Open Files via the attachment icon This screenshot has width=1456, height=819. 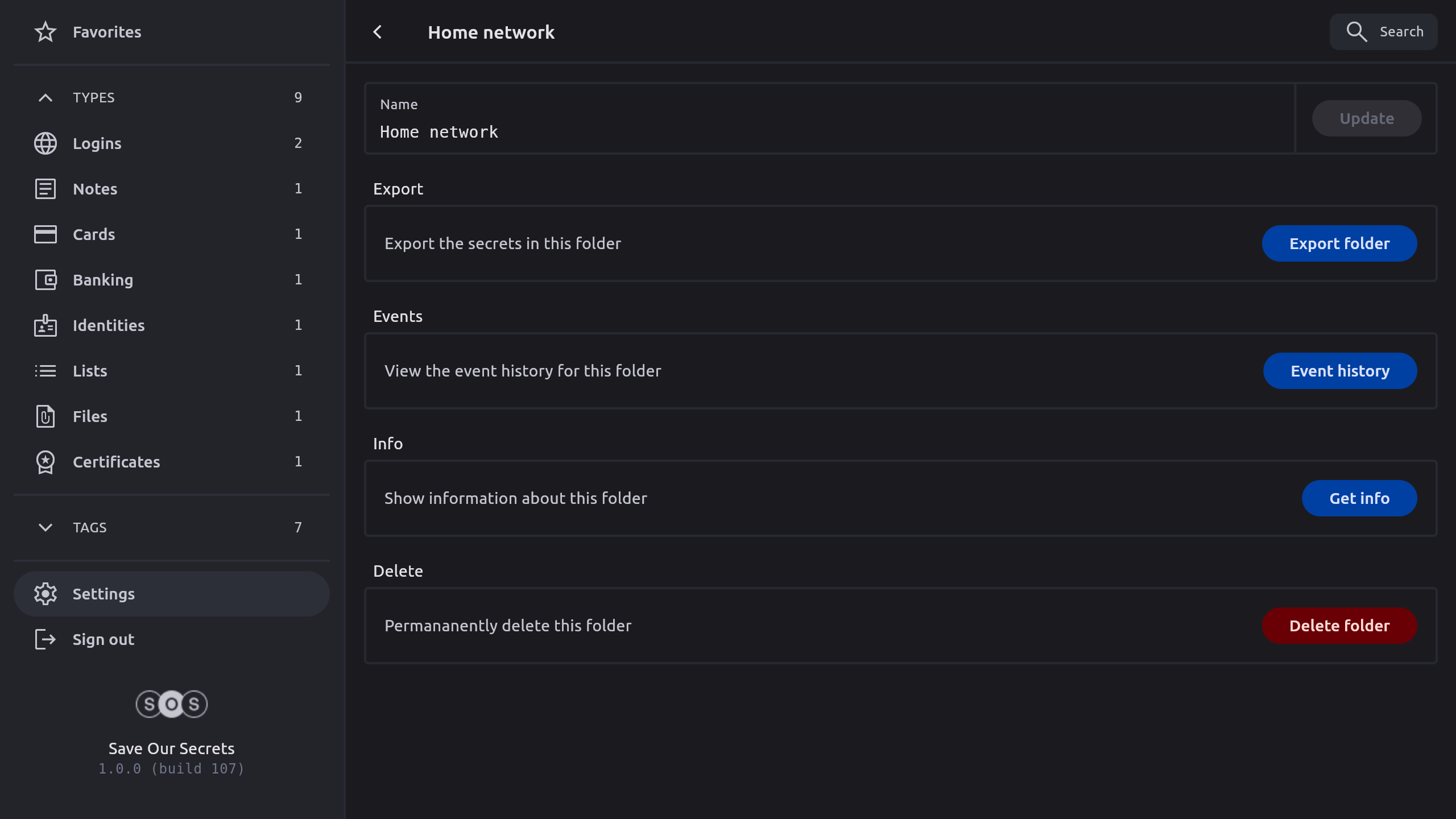pyautogui.click(x=45, y=416)
